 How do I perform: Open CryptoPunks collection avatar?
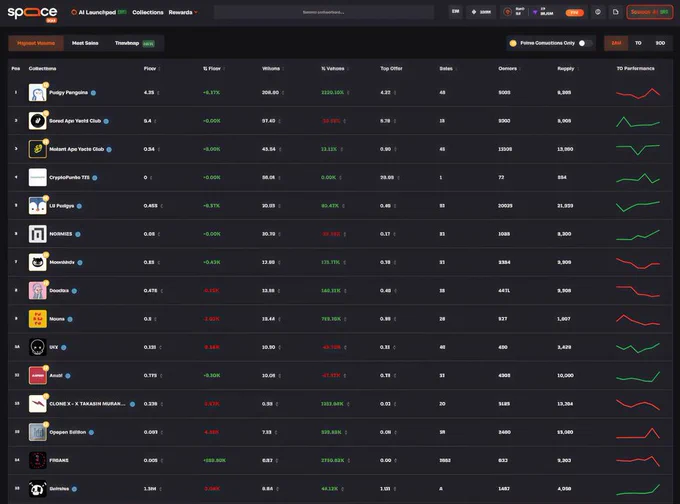pos(37,177)
